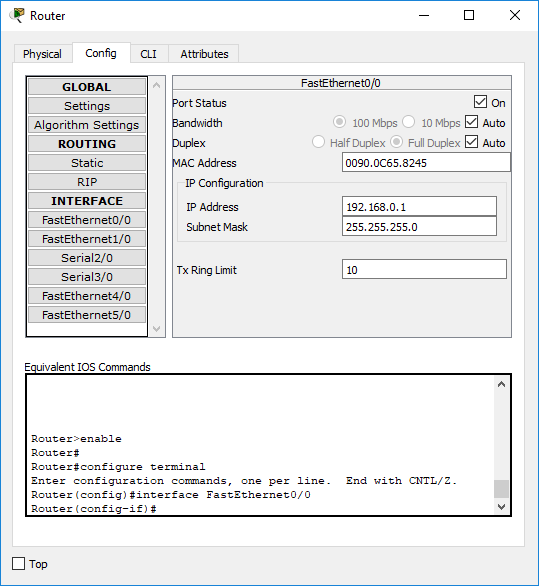The width and height of the screenshot is (539, 586).
Task: Select the FastEthernet1/0 interface
Action: click(x=87, y=239)
